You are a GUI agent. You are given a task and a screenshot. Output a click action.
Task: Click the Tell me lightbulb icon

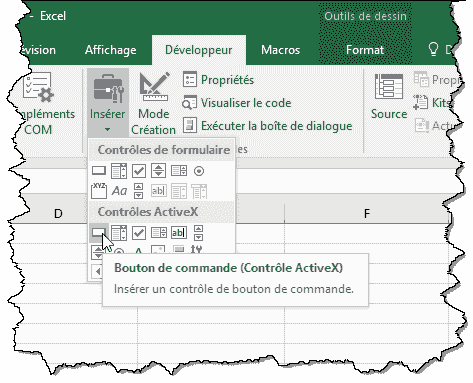pos(433,49)
